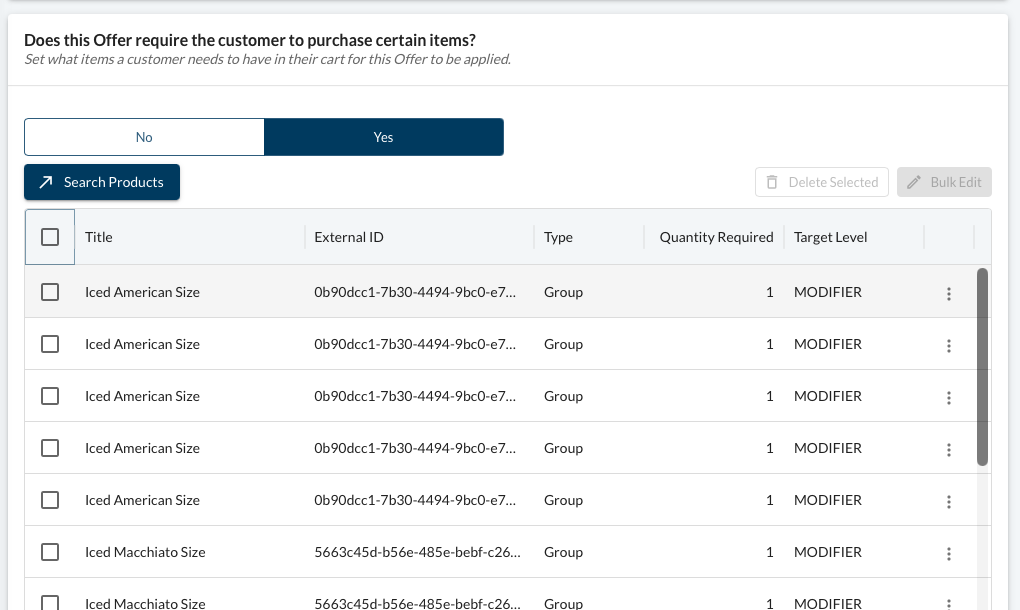The image size is (1020, 610).
Task: Open kebab menu of first Iced Macchiato Size row
Action: tap(948, 554)
